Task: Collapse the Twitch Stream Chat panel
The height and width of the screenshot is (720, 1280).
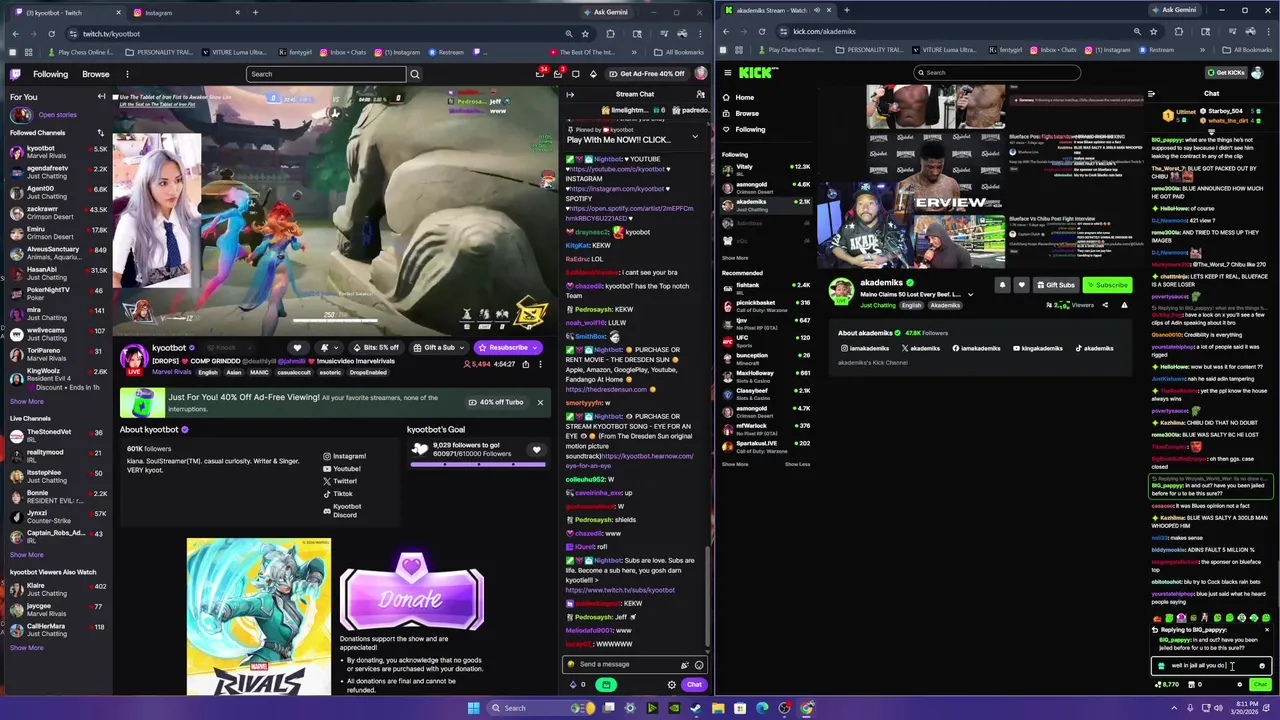Action: (x=570, y=94)
